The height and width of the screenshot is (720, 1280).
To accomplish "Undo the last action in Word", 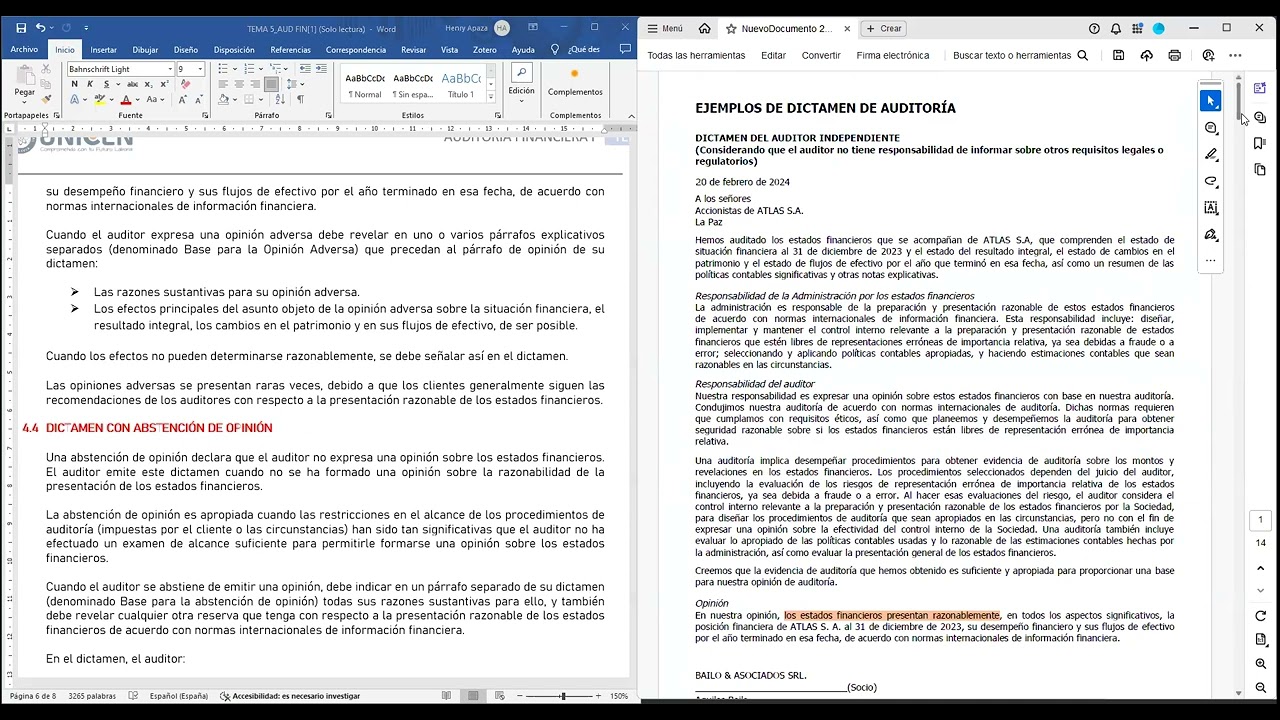I will pos(40,28).
